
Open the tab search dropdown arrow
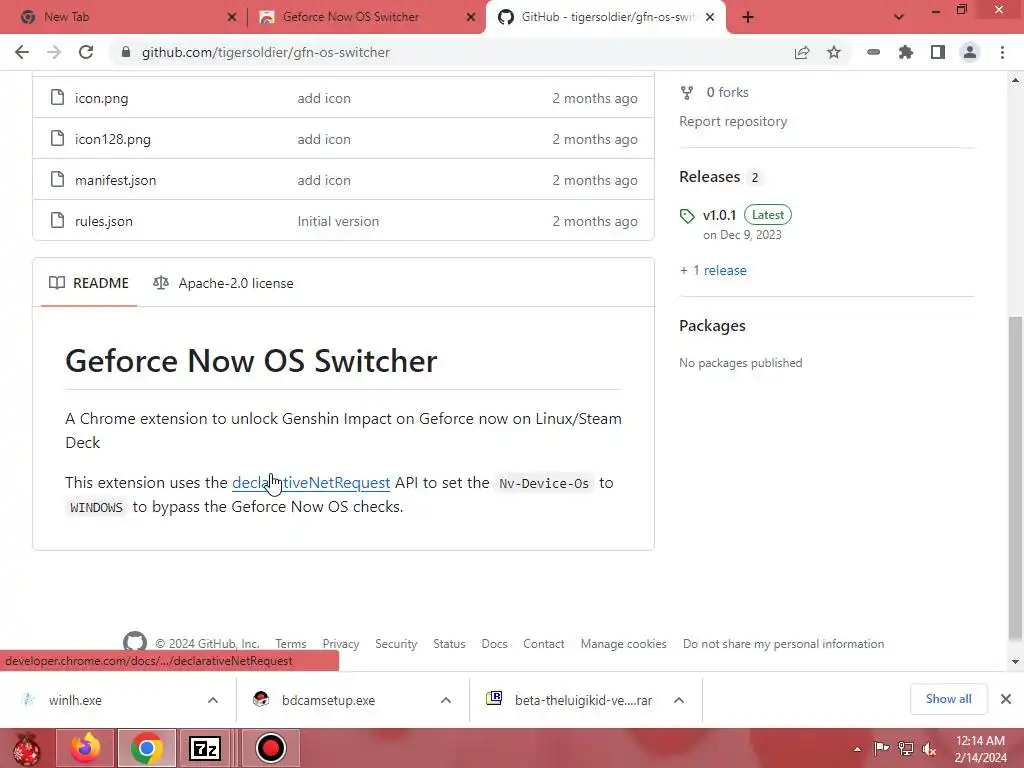coord(899,17)
